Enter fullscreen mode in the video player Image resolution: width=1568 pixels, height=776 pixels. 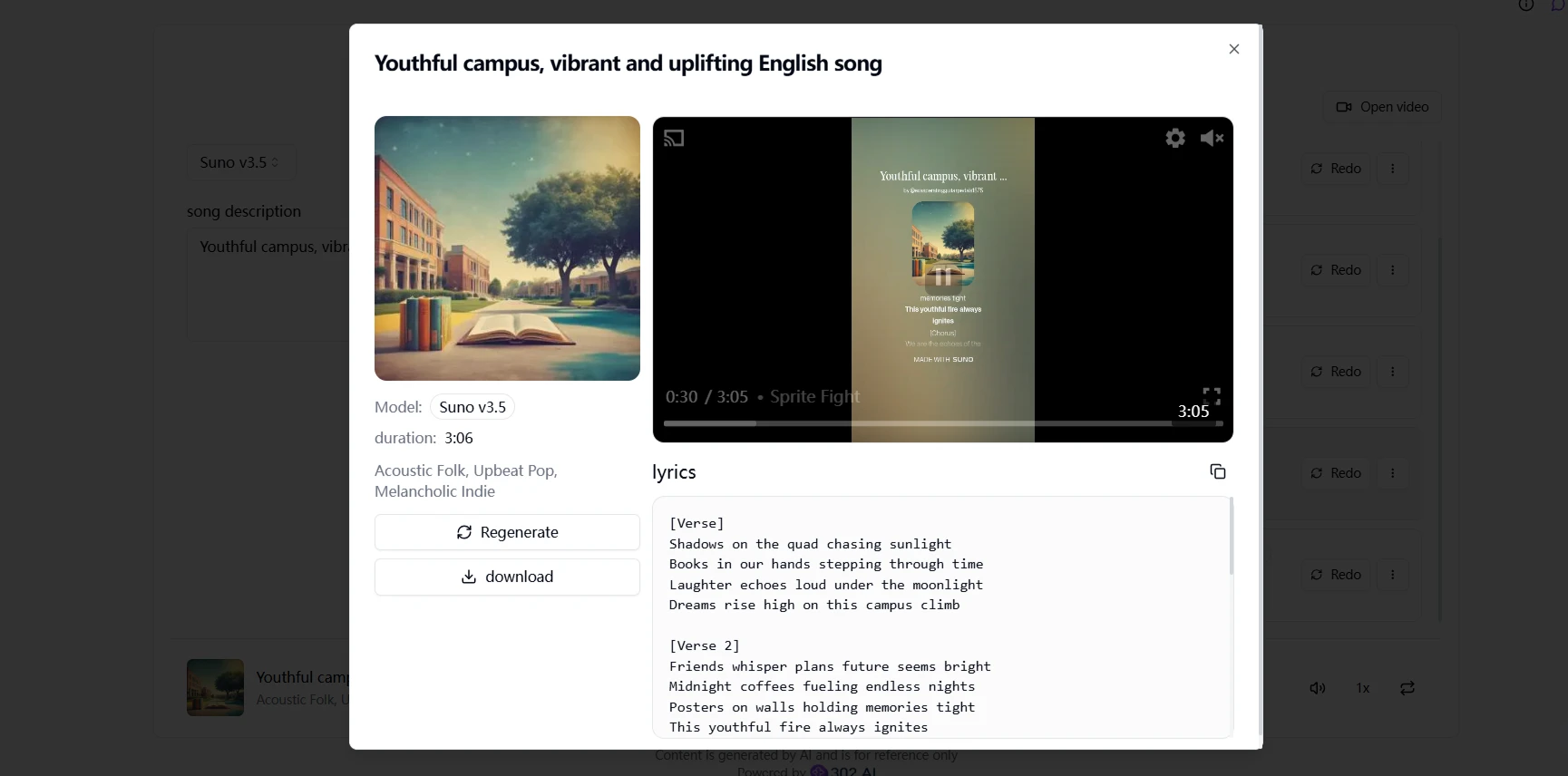pos(1212,396)
